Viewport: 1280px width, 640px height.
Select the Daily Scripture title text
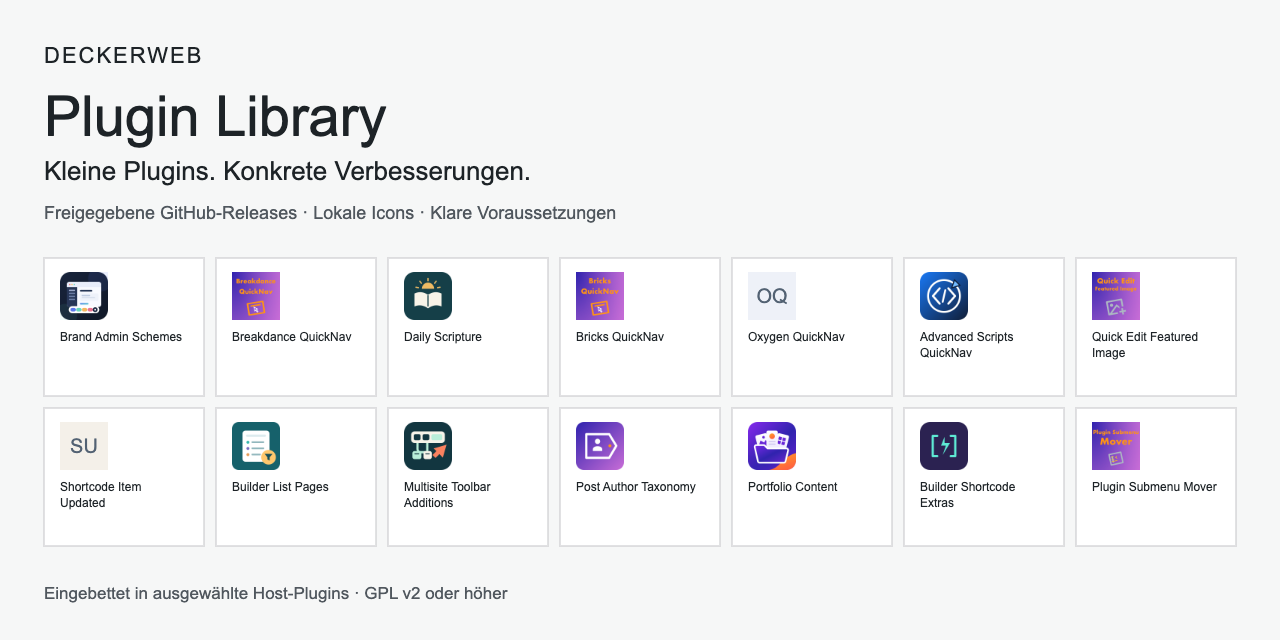[x=443, y=337]
